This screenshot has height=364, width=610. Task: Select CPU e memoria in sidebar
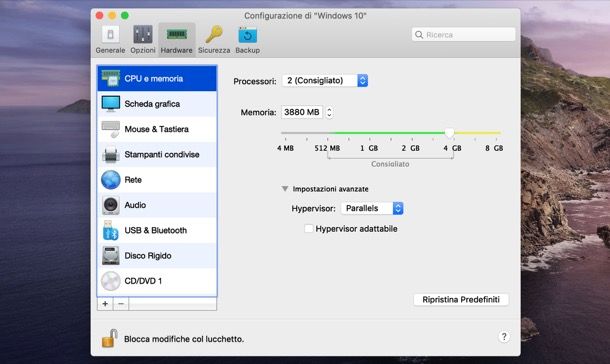(157, 79)
